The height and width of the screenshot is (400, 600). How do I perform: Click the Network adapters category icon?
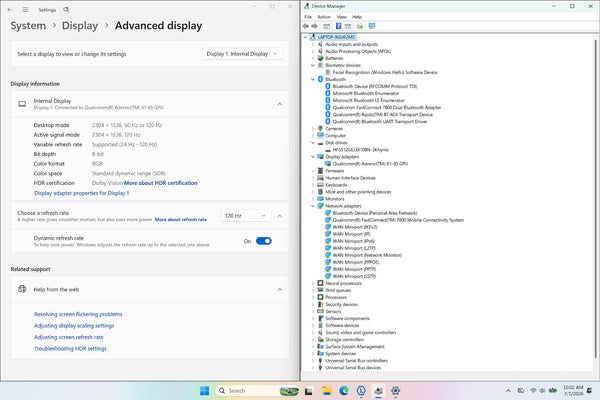320,206
